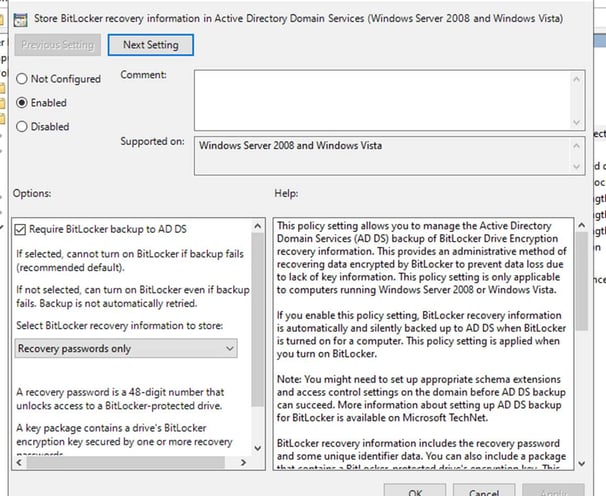The width and height of the screenshot is (606, 496).
Task: Click 'Note: You might need to set up' help paragraph
Action: tap(421, 399)
